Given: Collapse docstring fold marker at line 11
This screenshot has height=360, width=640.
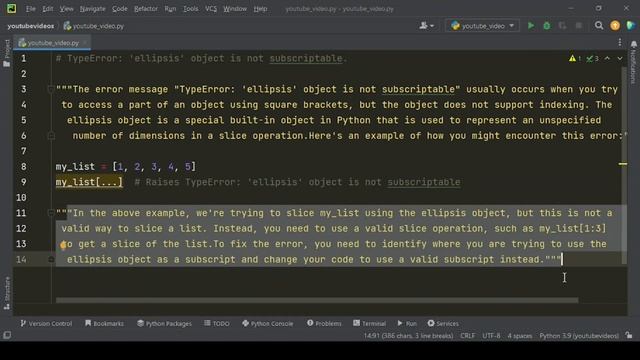Looking at the screenshot, I should [51, 213].
